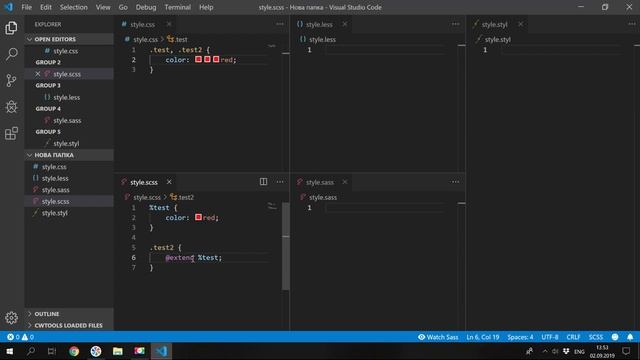Open Windows taskbar search
The image size is (640, 360).
(x=31, y=351)
